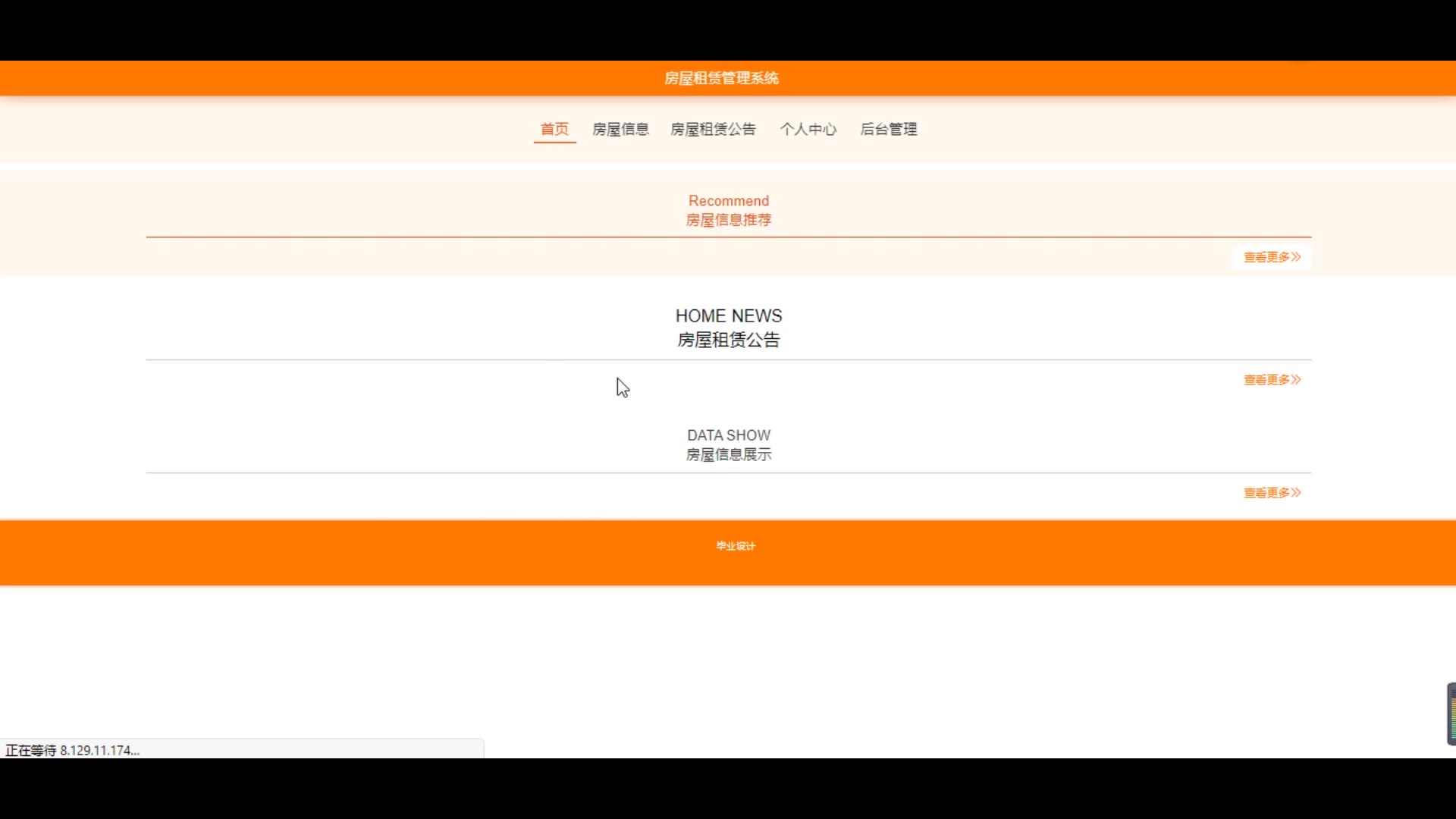Click the 房屋信息推荐 section subtitle
The height and width of the screenshot is (819, 1456).
728,220
